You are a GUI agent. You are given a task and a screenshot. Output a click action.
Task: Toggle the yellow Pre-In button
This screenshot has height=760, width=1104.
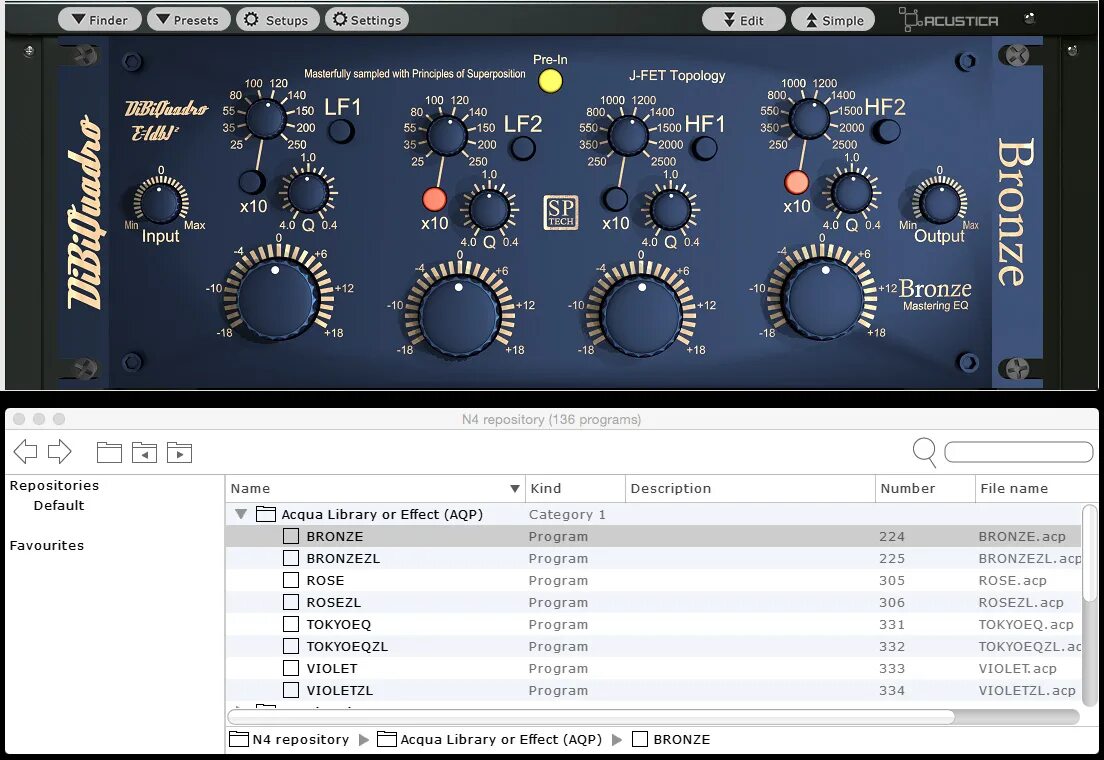pos(550,81)
